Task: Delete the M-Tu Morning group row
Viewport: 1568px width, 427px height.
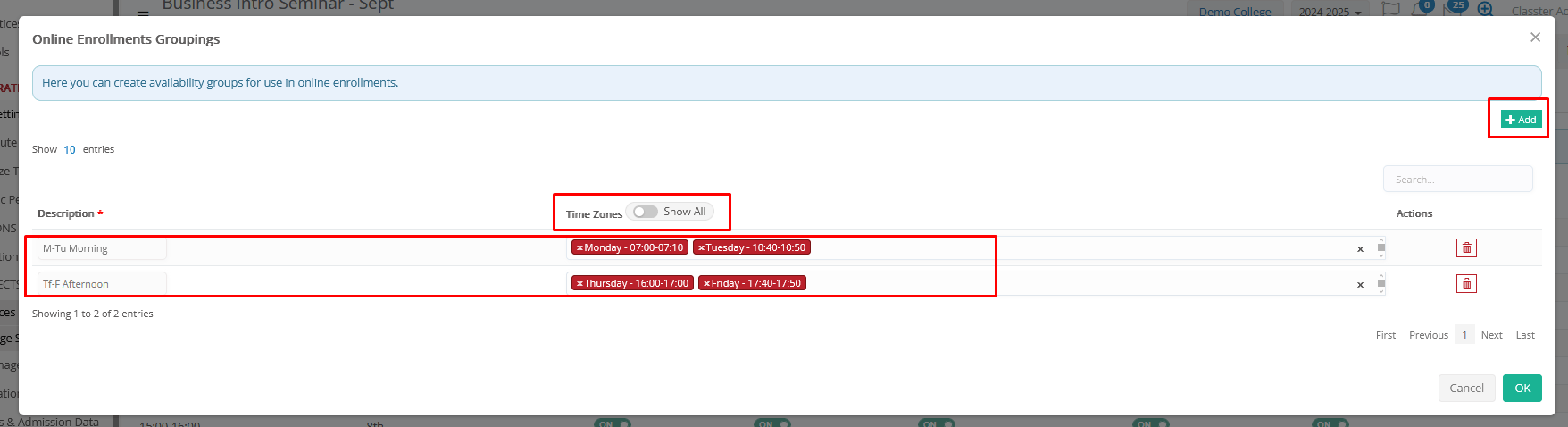Action: tap(1466, 248)
